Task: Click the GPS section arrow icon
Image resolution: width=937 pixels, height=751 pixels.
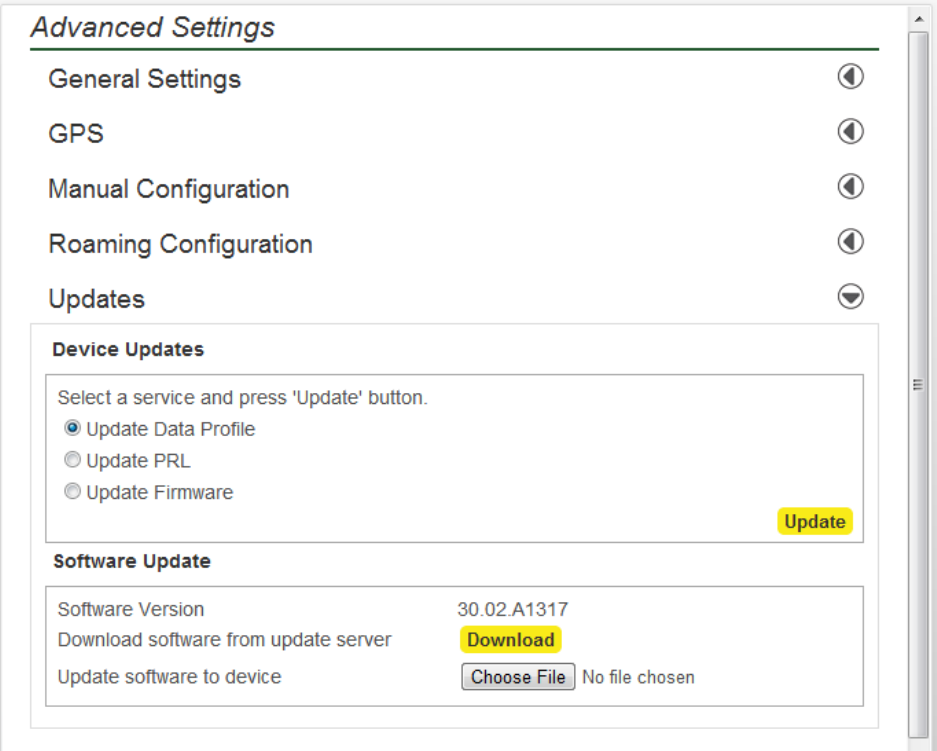Action: (850, 132)
